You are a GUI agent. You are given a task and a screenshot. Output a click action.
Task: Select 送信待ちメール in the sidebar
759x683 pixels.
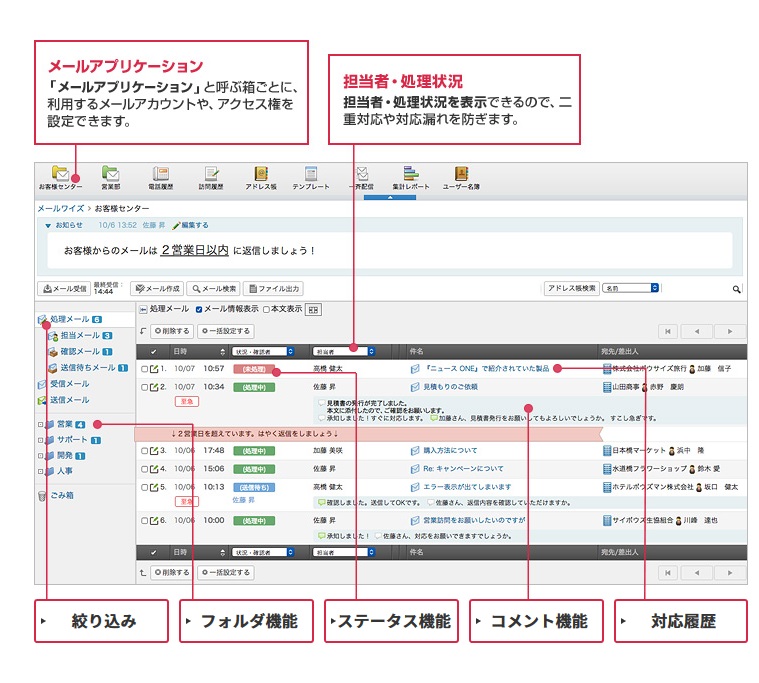[x=88, y=368]
